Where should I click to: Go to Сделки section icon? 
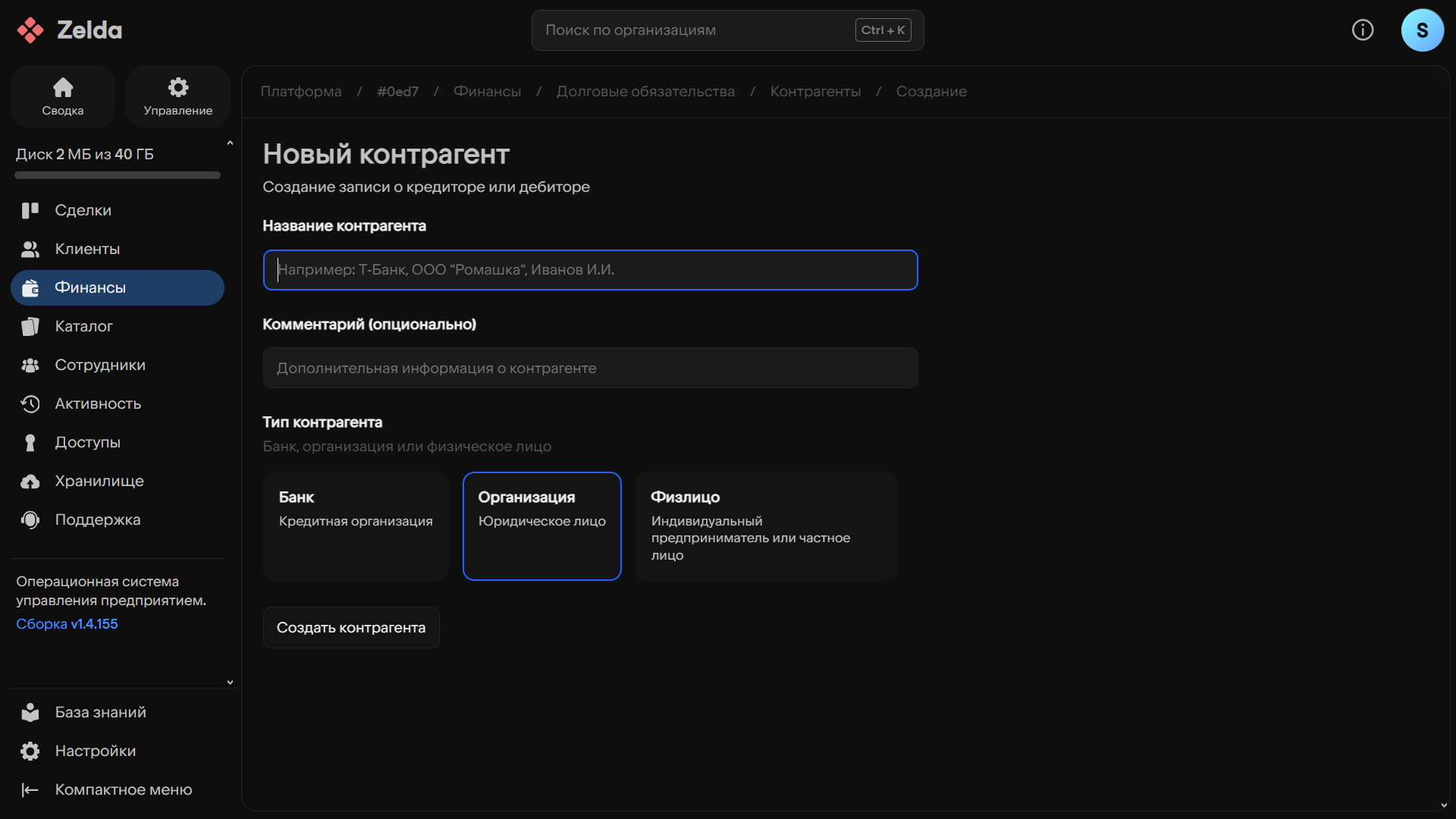click(30, 210)
